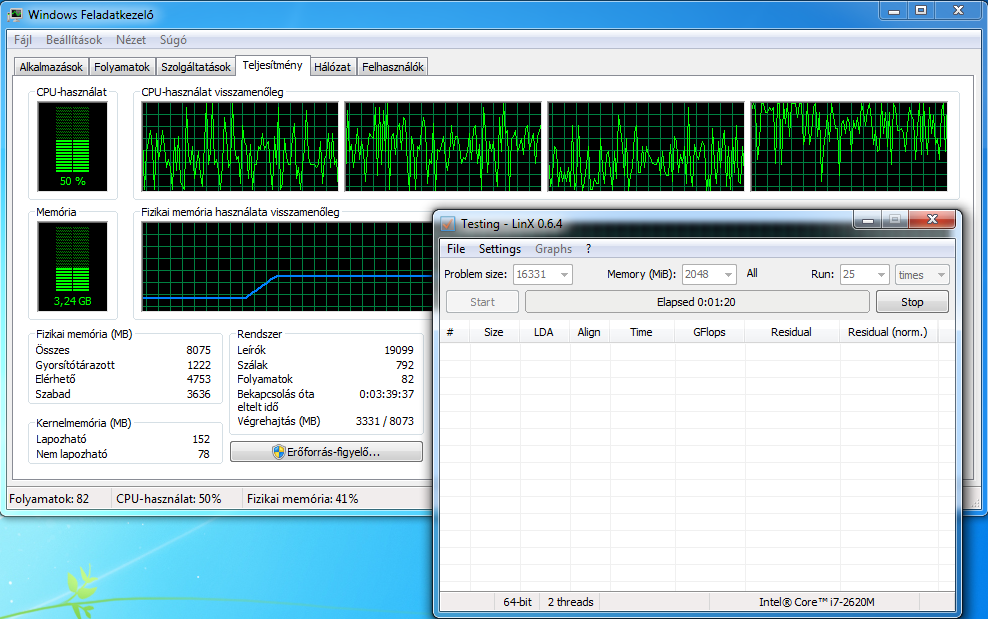Switch to the Hálózat tab
The width and height of the screenshot is (988, 619).
[x=333, y=67]
